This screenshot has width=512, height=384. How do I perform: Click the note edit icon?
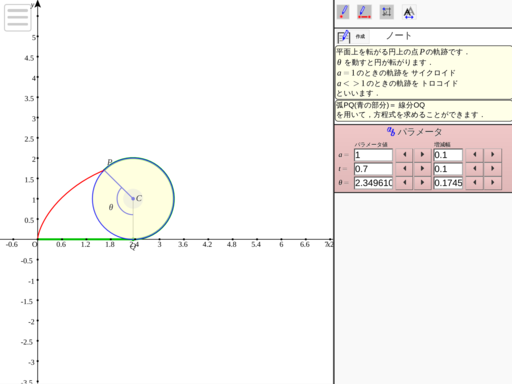[x=344, y=36]
